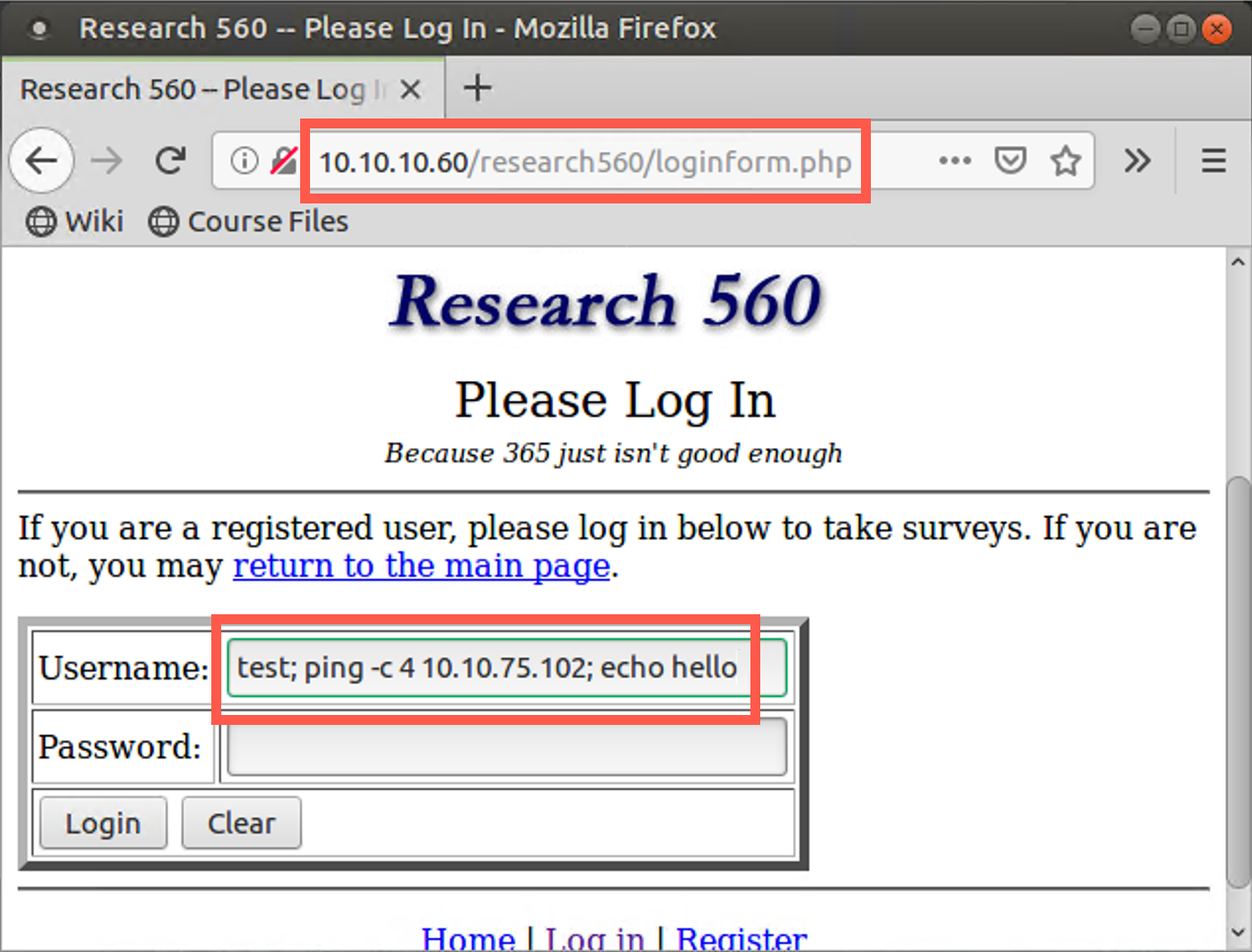The height and width of the screenshot is (952, 1252).
Task: Open the Firefox hamburger menu
Action: pyautogui.click(x=1213, y=160)
